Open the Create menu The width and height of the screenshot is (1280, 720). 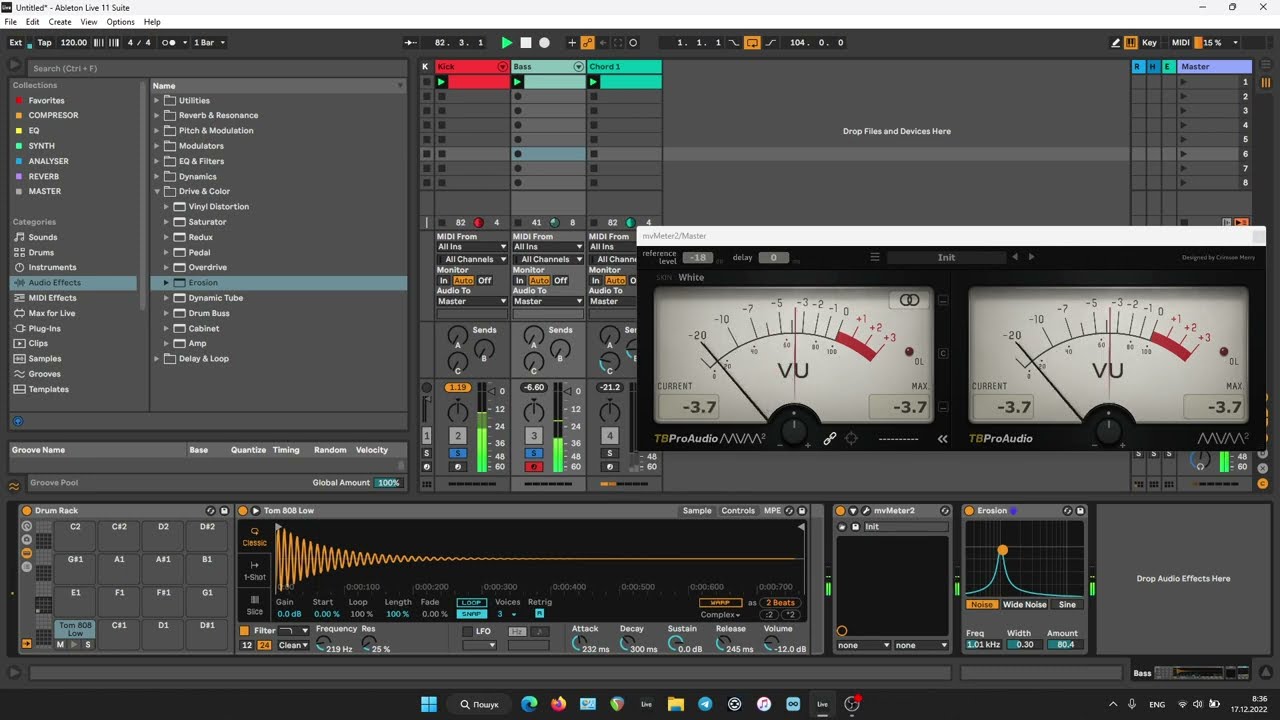(60, 21)
